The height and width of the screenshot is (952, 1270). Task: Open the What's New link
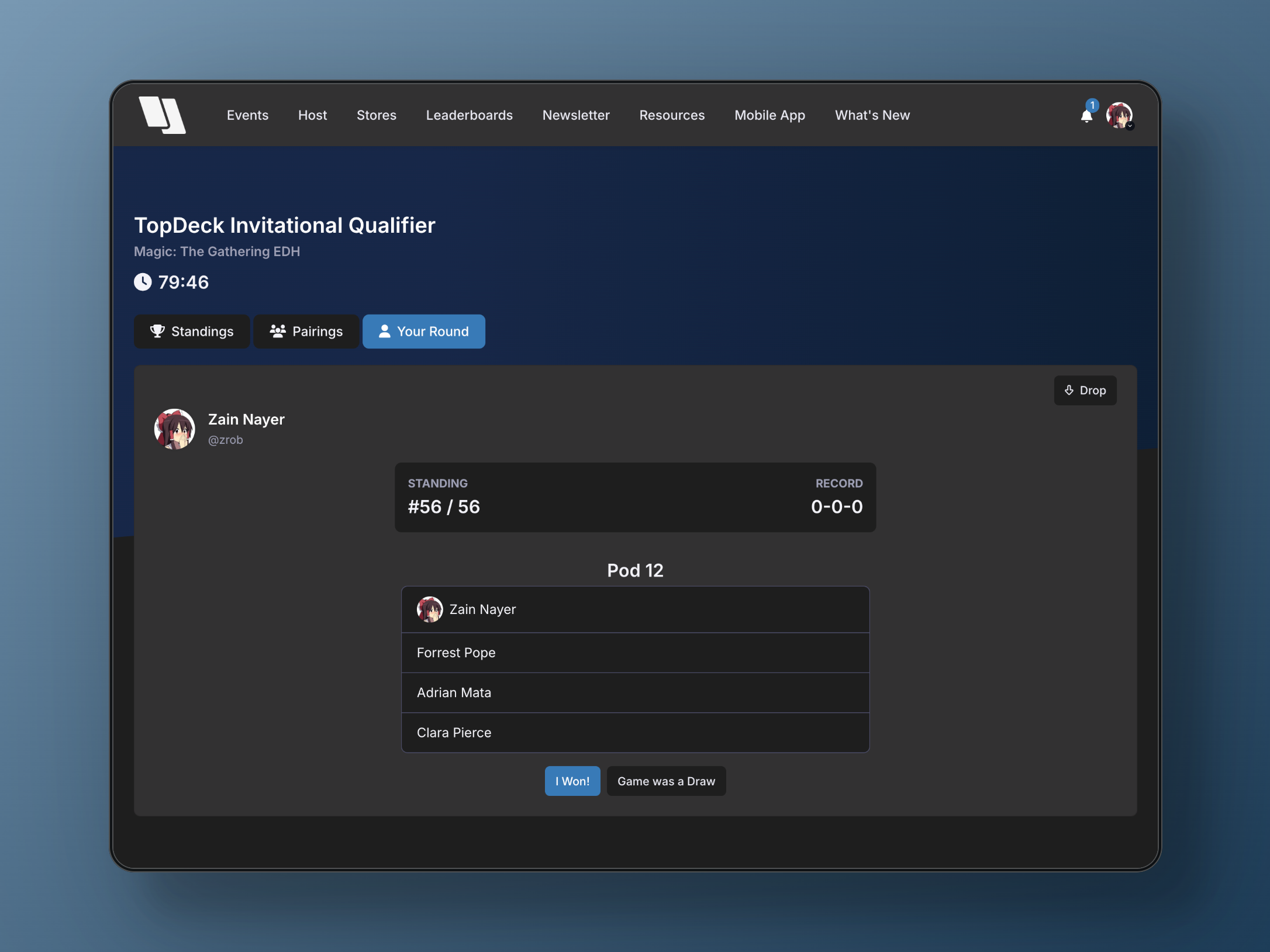click(x=872, y=115)
